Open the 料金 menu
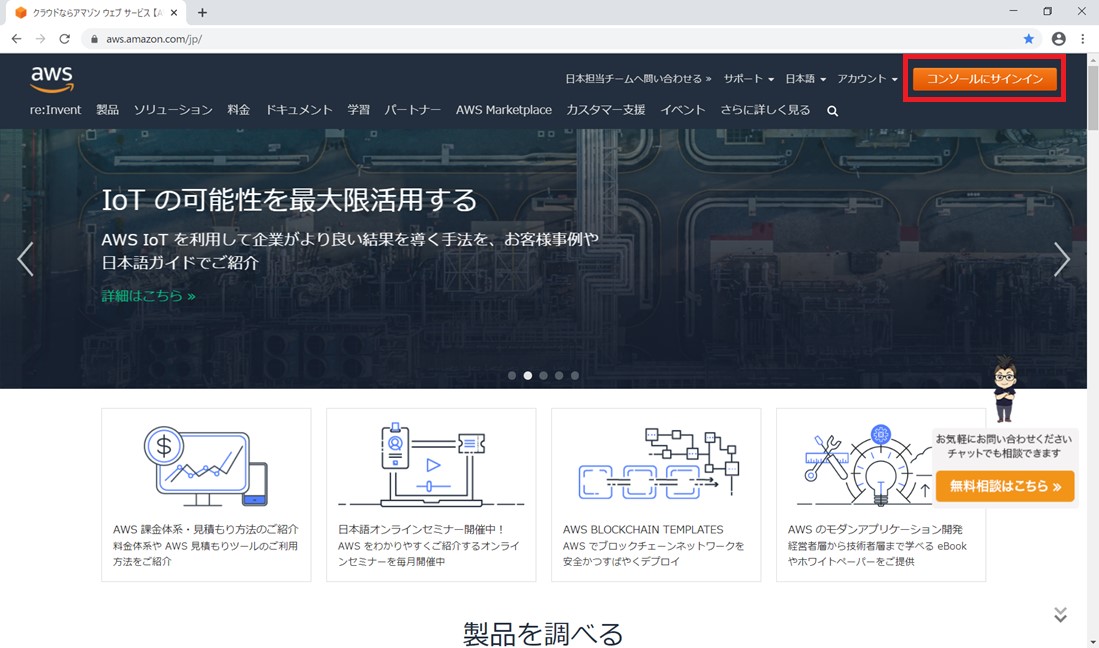Viewport: 1099px width, 648px height. (x=238, y=110)
